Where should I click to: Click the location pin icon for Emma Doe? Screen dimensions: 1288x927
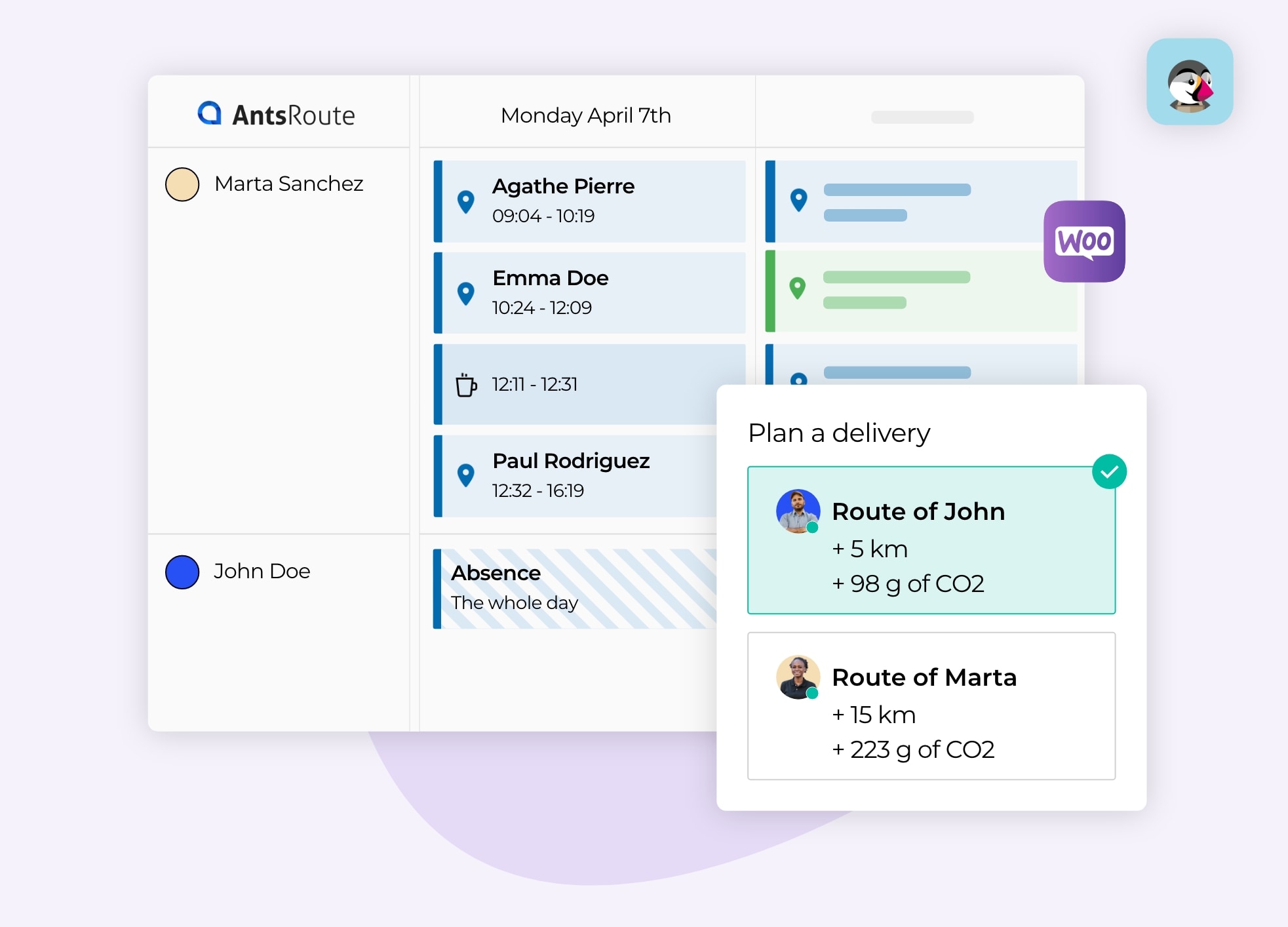point(467,294)
